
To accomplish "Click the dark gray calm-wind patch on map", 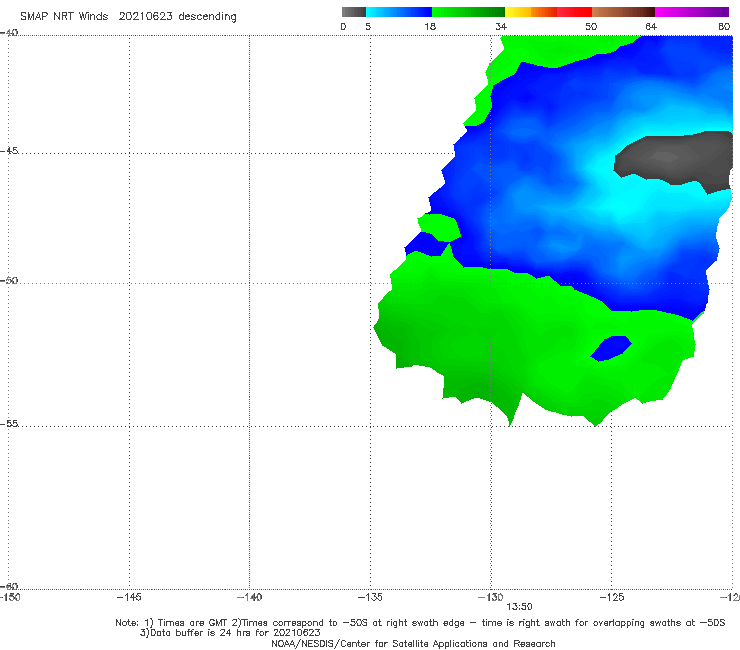I will coord(675,160).
